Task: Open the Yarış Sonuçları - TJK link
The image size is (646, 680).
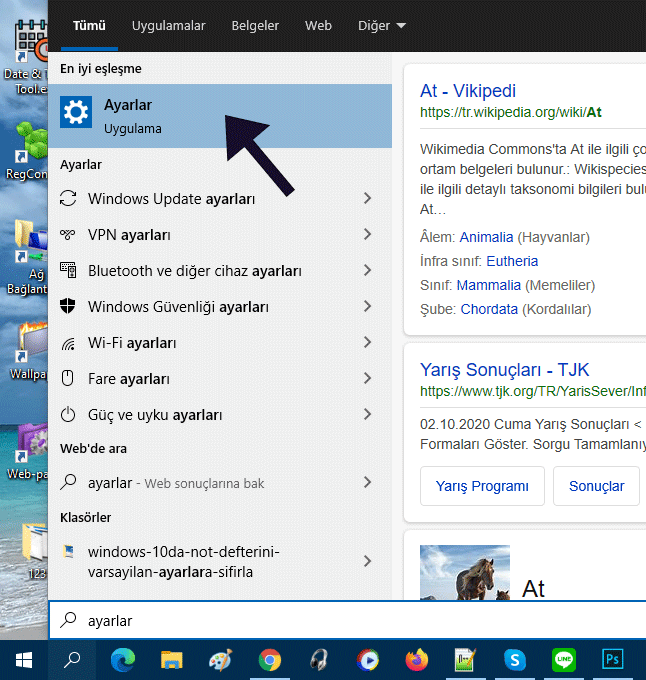Action: pyautogui.click(x=504, y=370)
